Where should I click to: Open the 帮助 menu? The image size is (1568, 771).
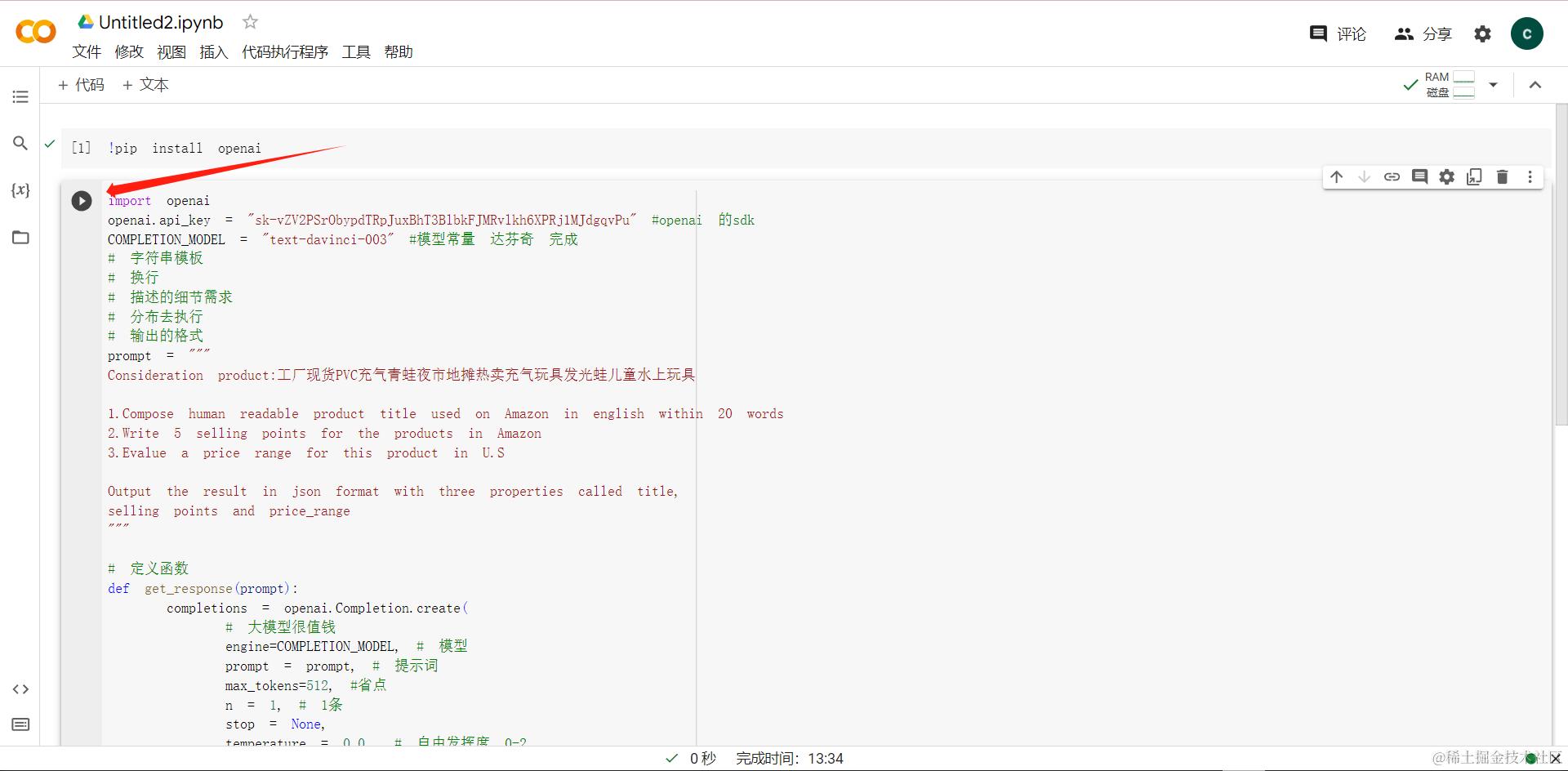pos(399,52)
